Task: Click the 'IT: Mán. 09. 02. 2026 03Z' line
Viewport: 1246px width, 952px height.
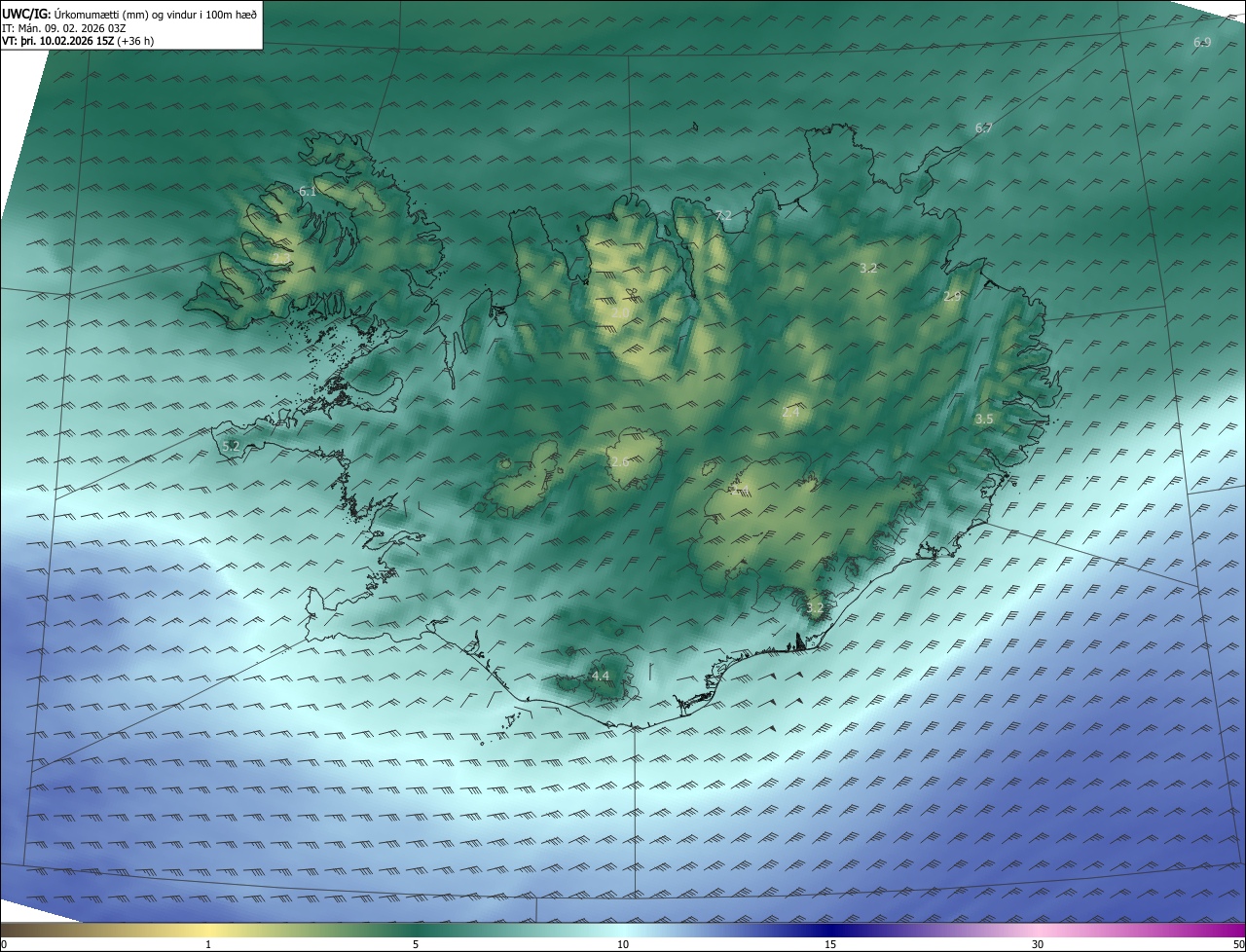Action: (x=63, y=28)
